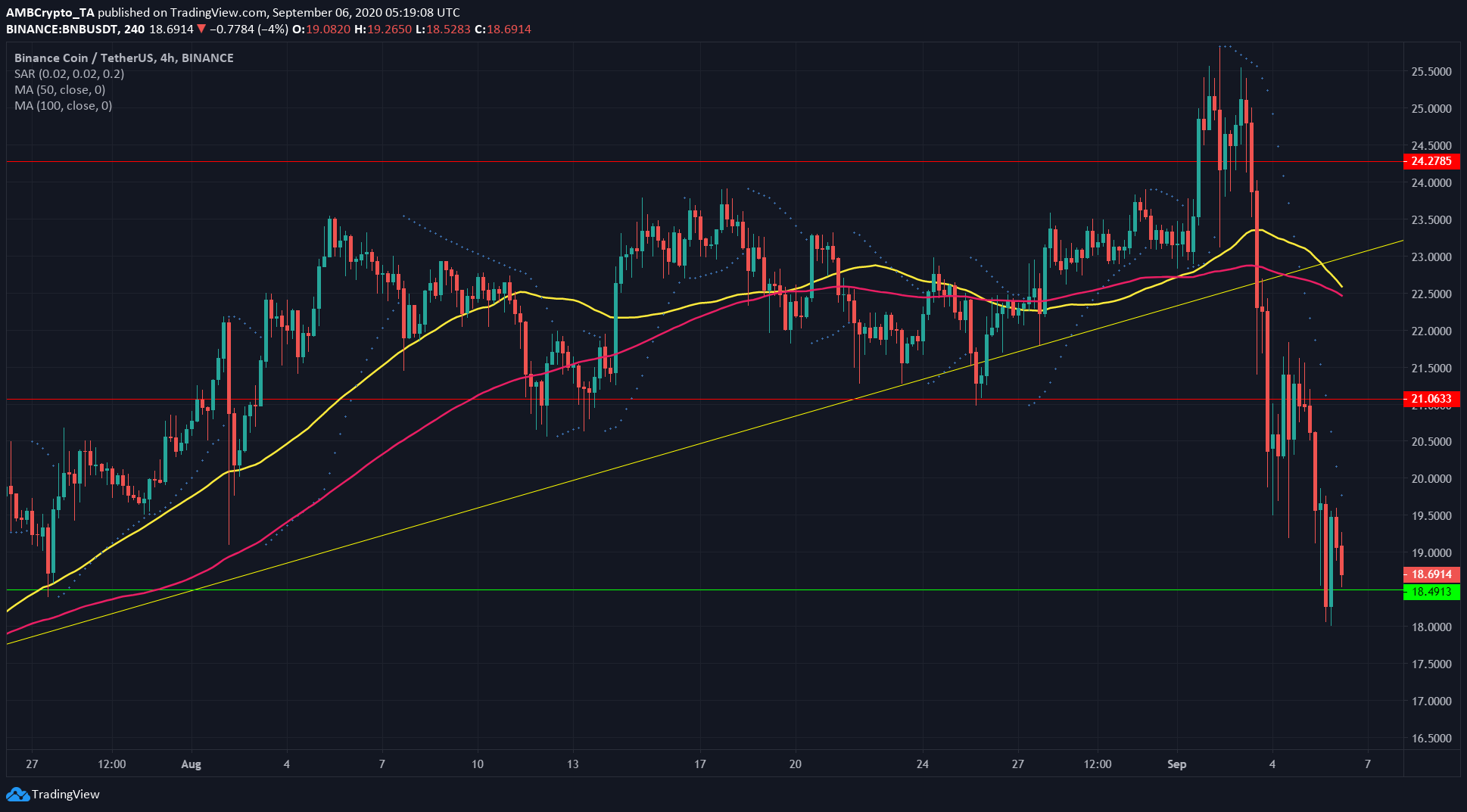Click the TradingView cloud logo icon
This screenshot has height=812, width=1467.
[x=17, y=795]
